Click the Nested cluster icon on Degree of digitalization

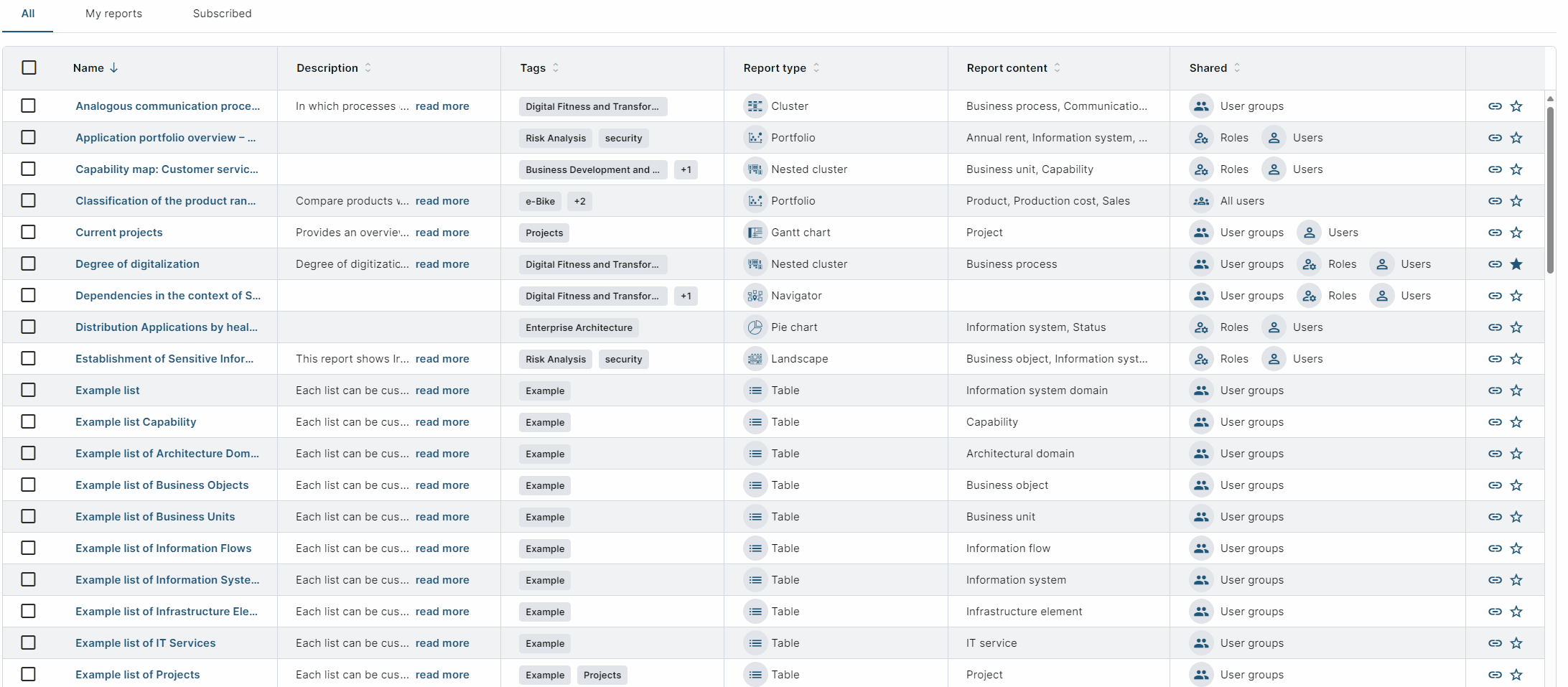[x=755, y=263]
